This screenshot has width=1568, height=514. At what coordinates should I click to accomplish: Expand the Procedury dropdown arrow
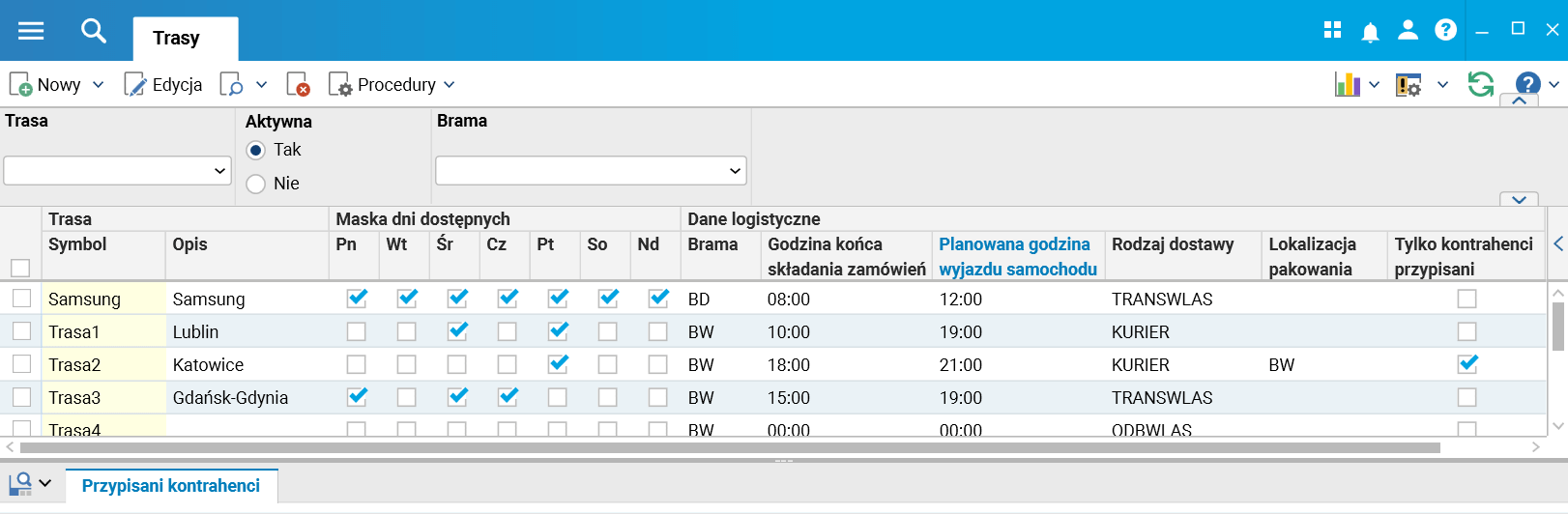coord(449,85)
